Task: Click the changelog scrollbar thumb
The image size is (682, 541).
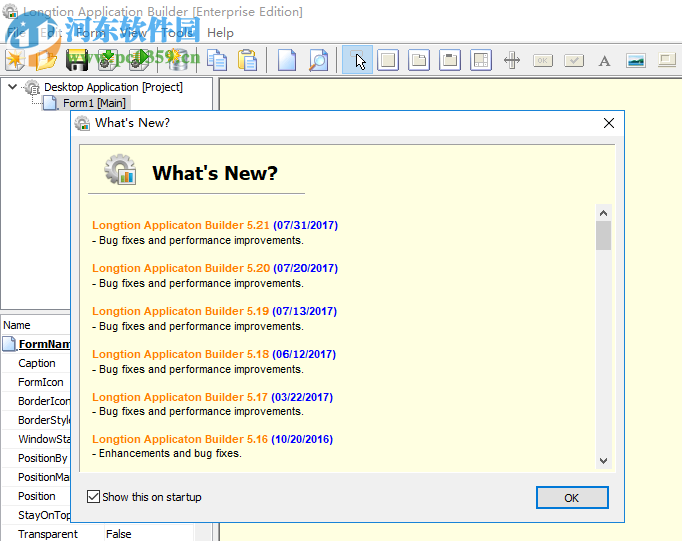Action: (x=603, y=235)
